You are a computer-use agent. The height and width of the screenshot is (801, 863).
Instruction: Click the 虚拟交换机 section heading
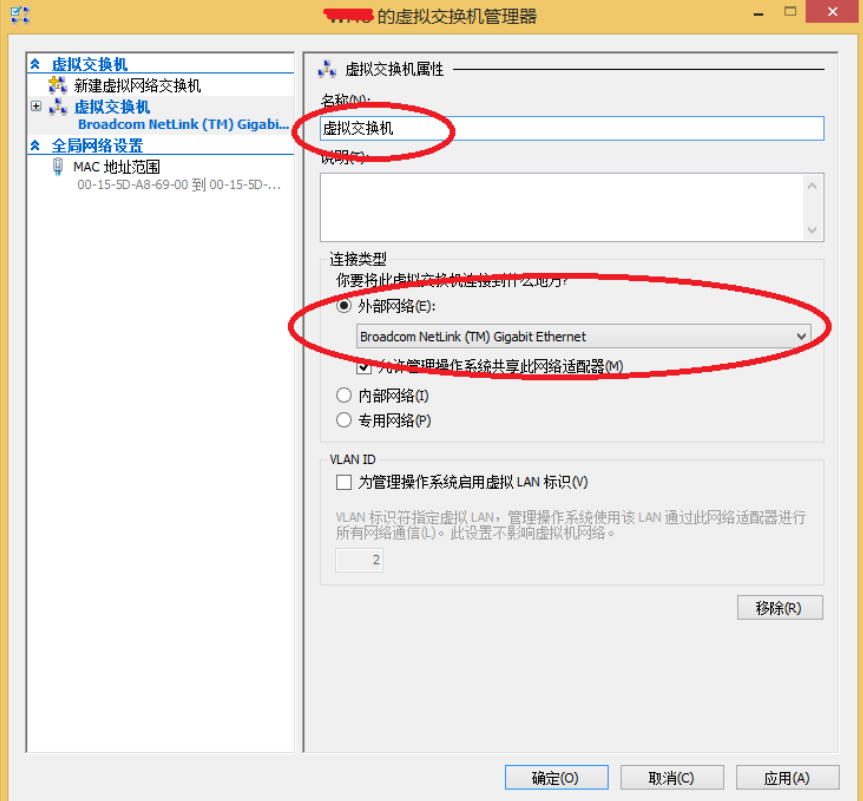click(x=90, y=64)
